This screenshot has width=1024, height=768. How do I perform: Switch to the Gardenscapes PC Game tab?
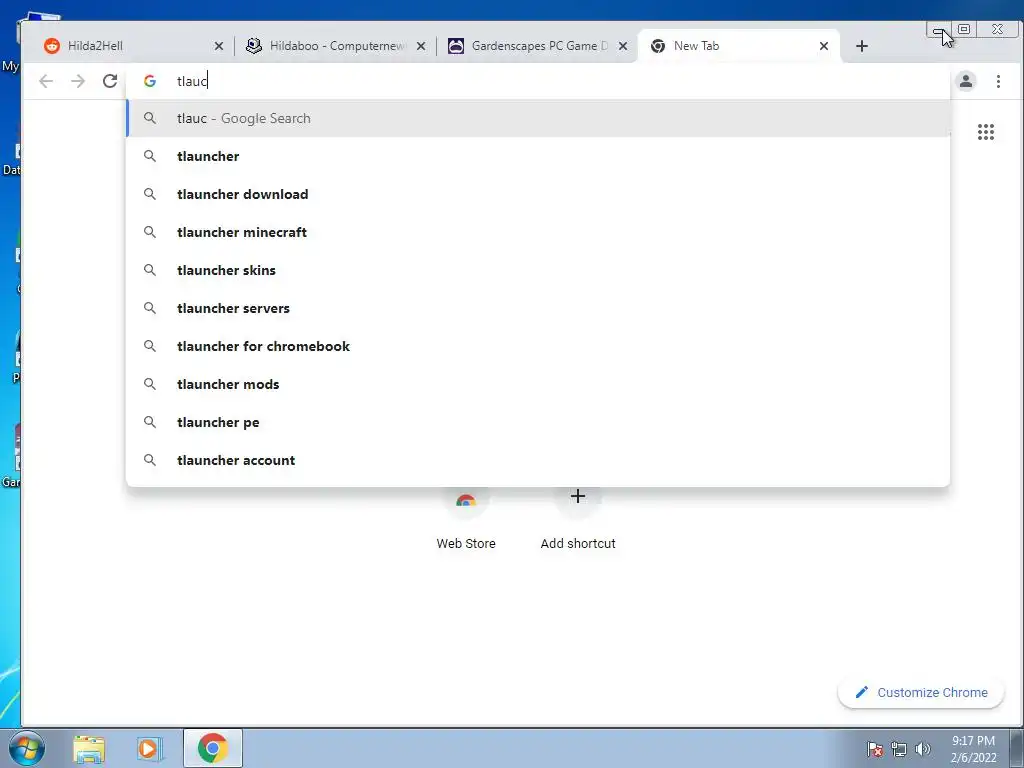(537, 46)
